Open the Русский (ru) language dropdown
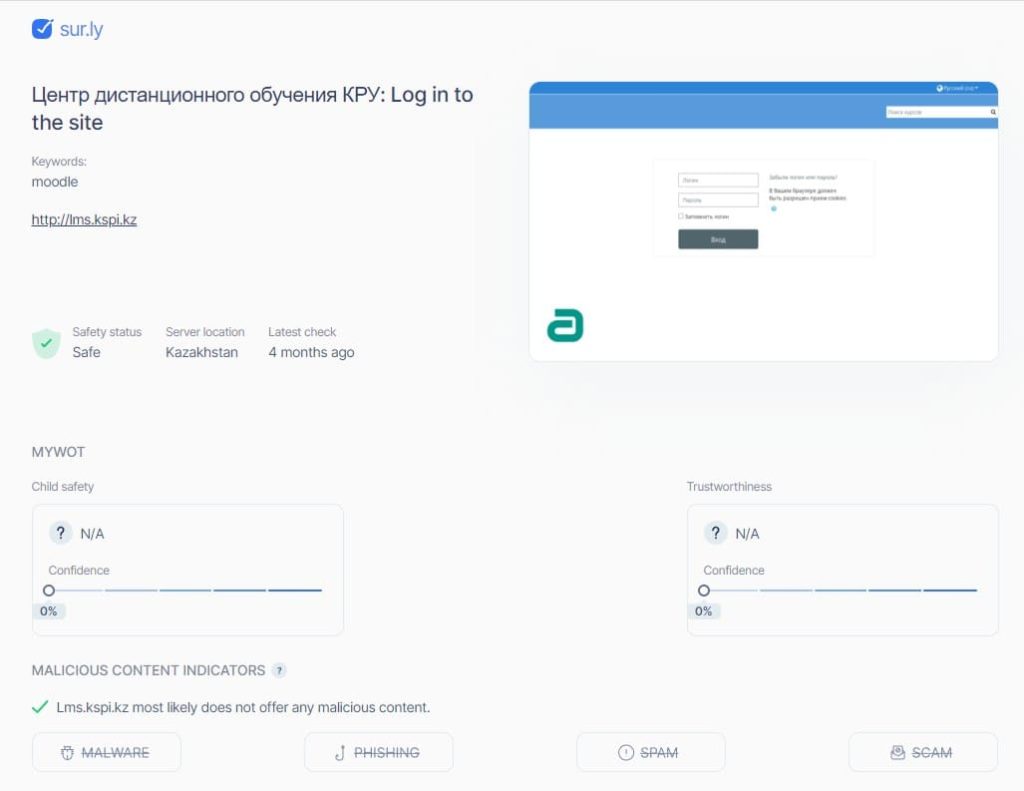 click(x=958, y=87)
